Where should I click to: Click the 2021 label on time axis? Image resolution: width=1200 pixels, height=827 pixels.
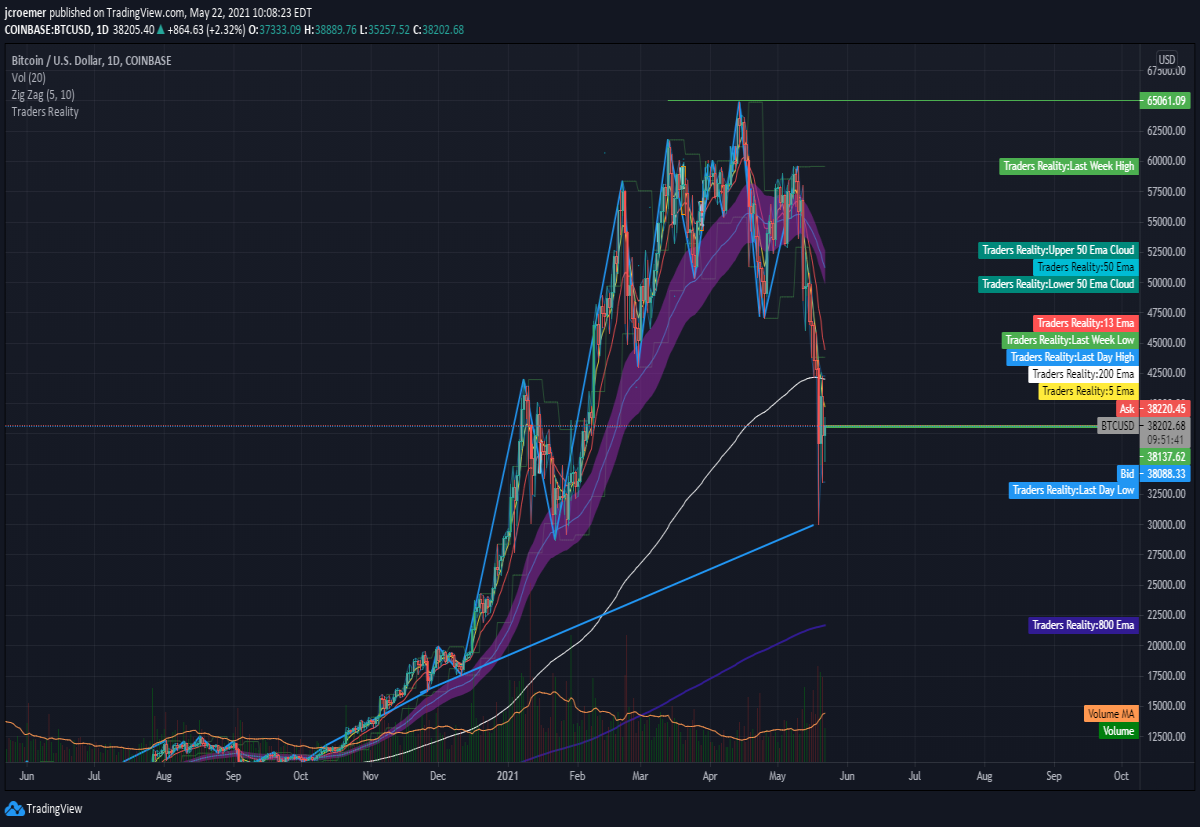click(x=508, y=775)
